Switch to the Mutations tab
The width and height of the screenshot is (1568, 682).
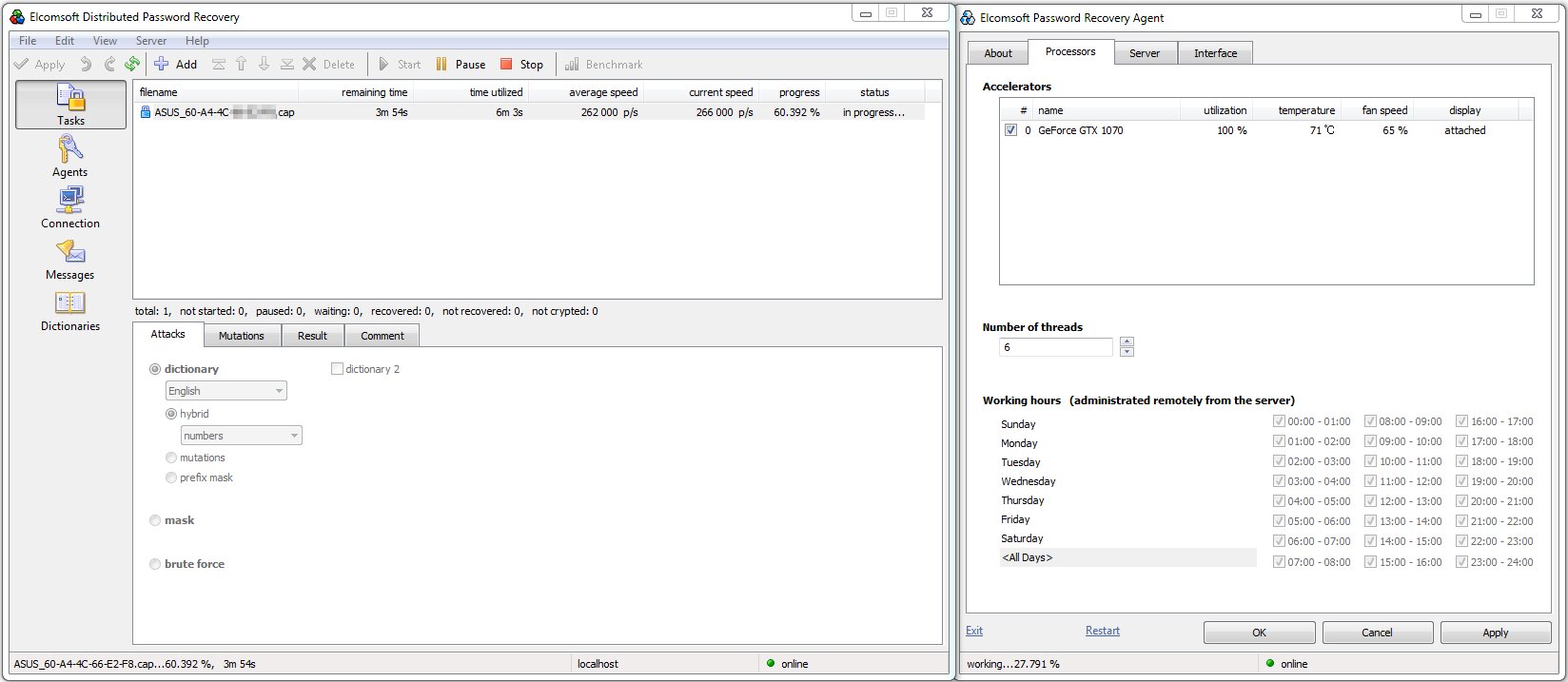pos(241,336)
